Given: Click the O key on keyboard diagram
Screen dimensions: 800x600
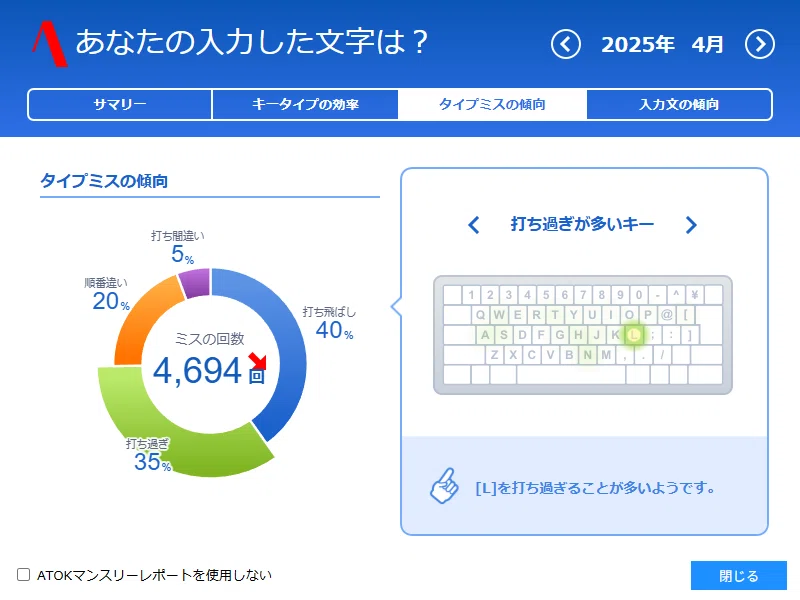Looking at the screenshot, I should coord(629,315).
